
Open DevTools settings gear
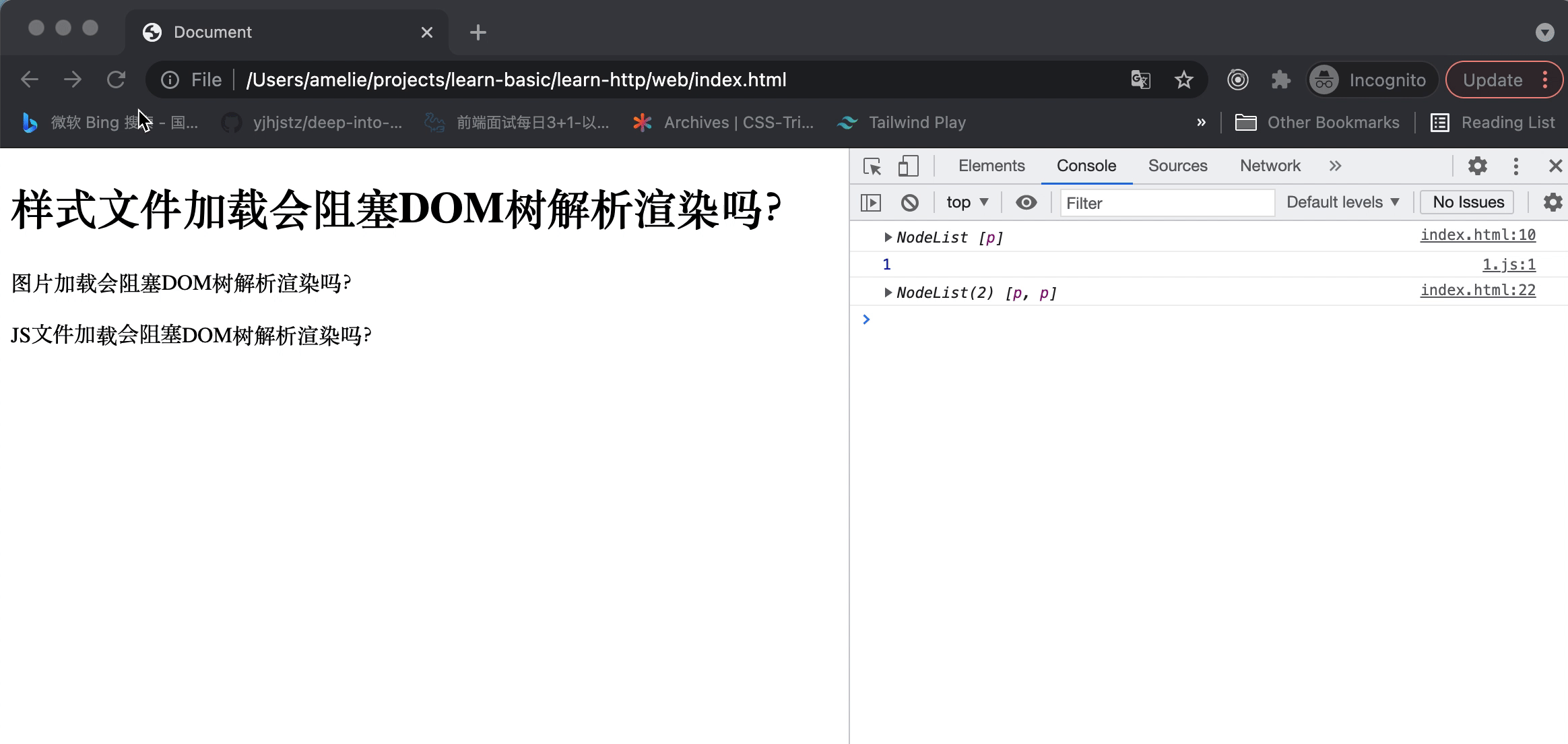click(1478, 166)
